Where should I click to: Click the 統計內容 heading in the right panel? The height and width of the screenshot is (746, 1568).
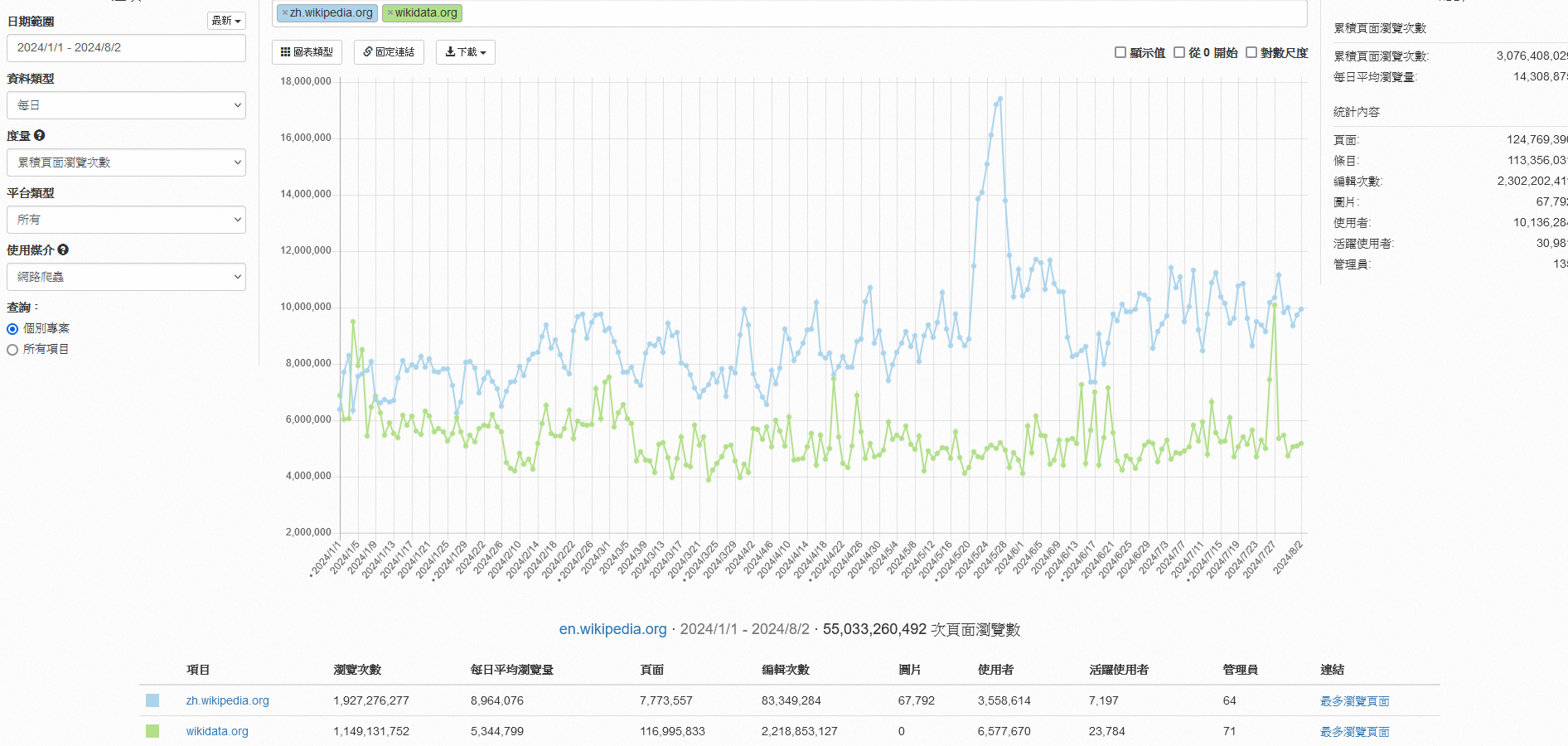coord(1357,112)
